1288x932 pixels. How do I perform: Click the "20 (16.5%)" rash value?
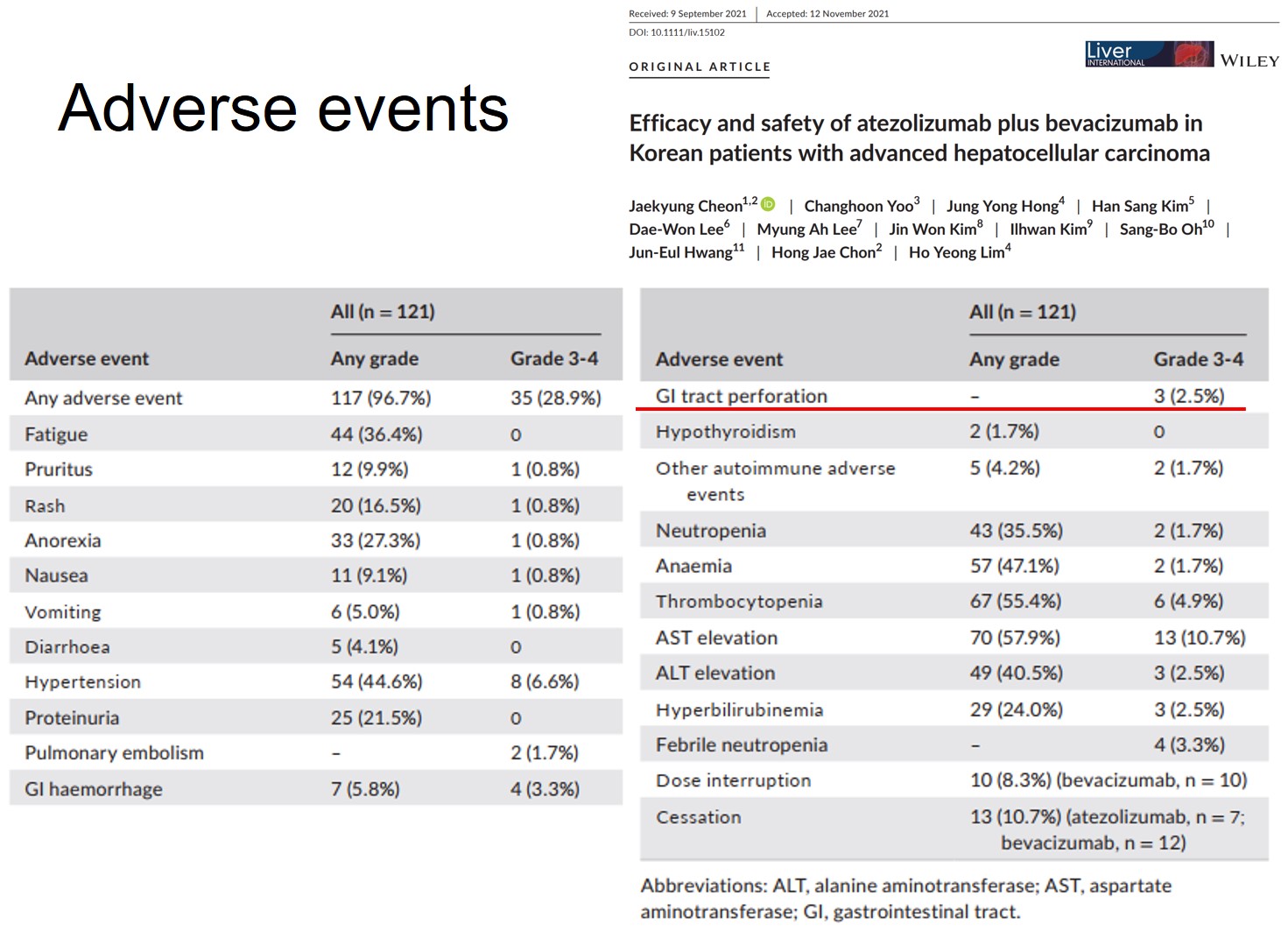[x=376, y=506]
